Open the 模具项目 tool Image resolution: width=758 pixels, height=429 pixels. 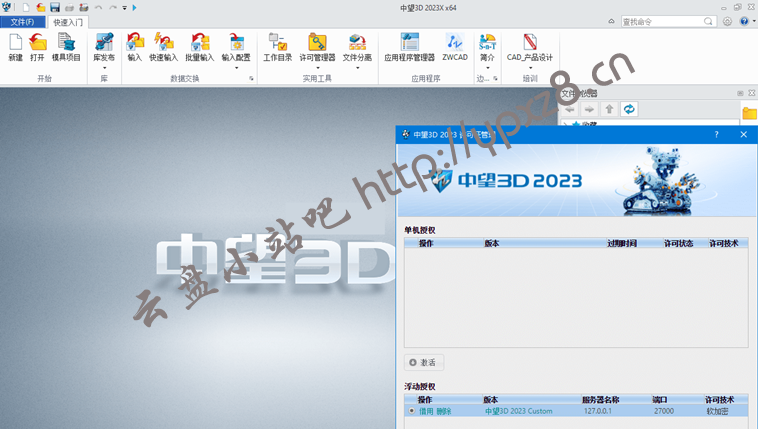66,47
